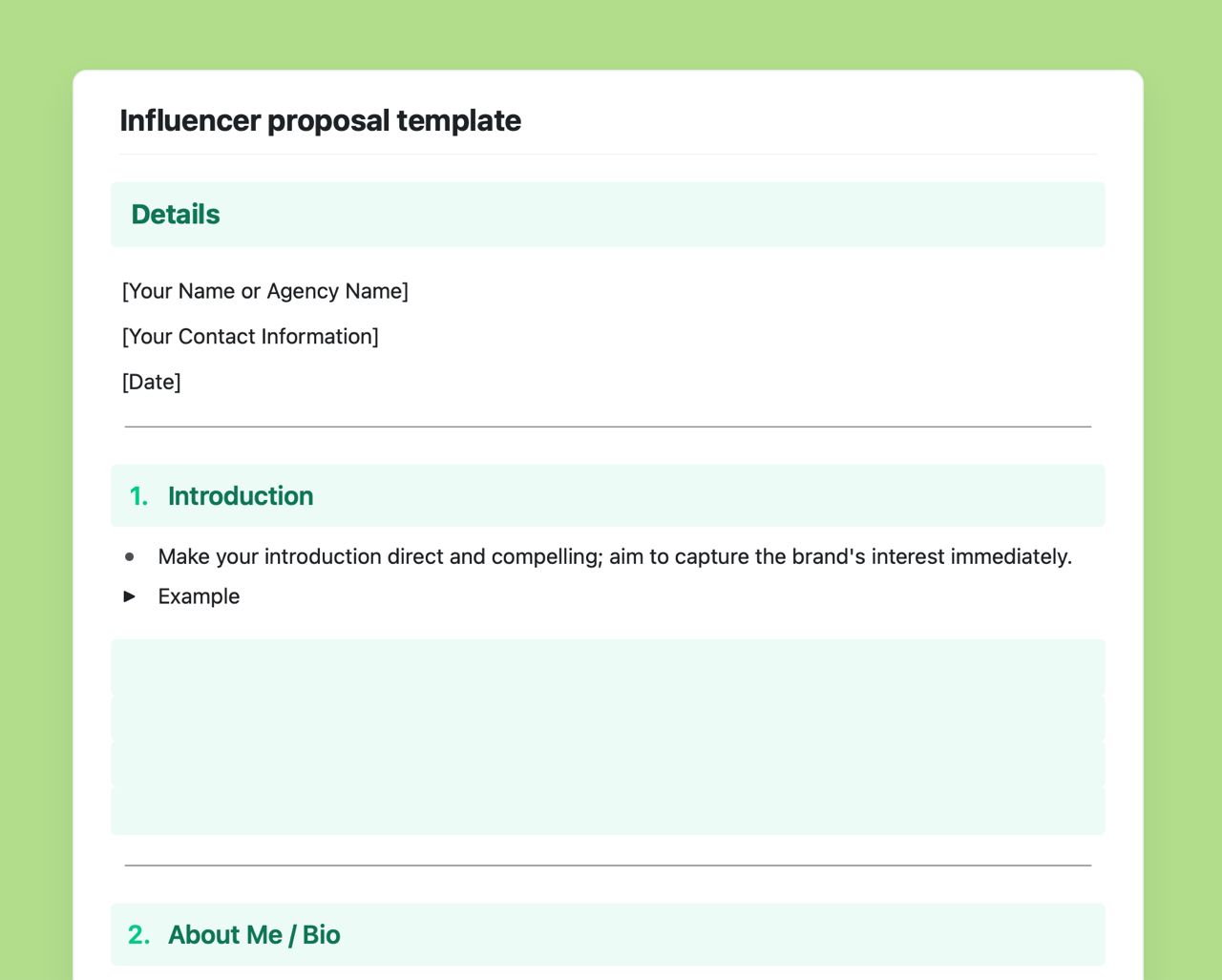
Task: Click the introduction tip bullet text
Action: pos(615,556)
